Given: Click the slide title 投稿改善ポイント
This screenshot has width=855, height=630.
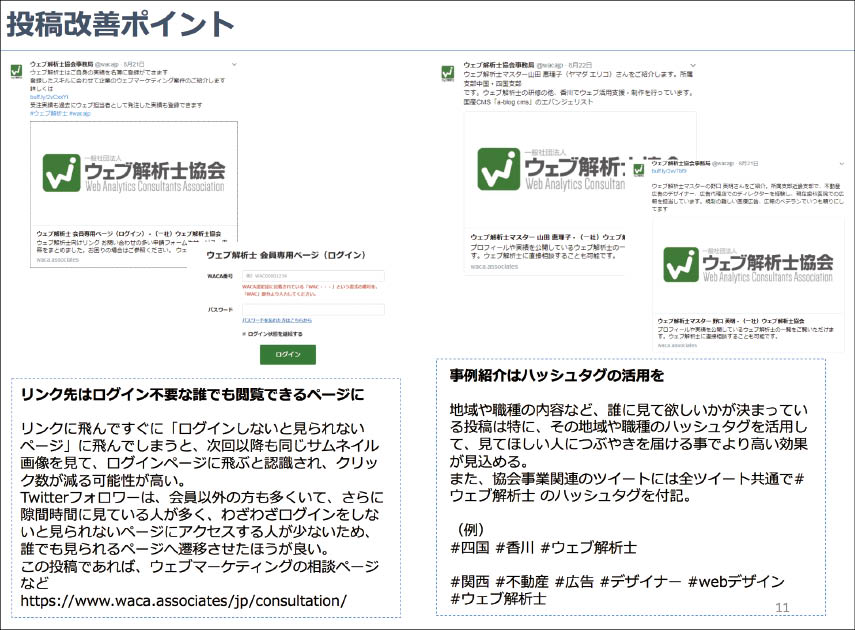Looking at the screenshot, I should tap(121, 25).
